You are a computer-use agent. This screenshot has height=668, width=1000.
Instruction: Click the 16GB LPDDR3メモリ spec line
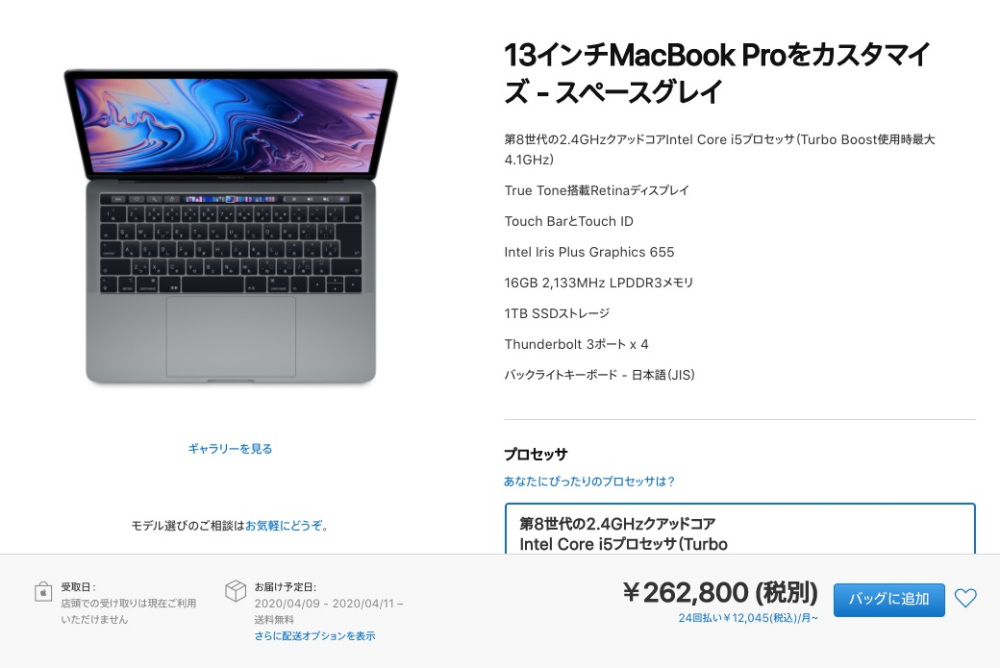(x=598, y=283)
